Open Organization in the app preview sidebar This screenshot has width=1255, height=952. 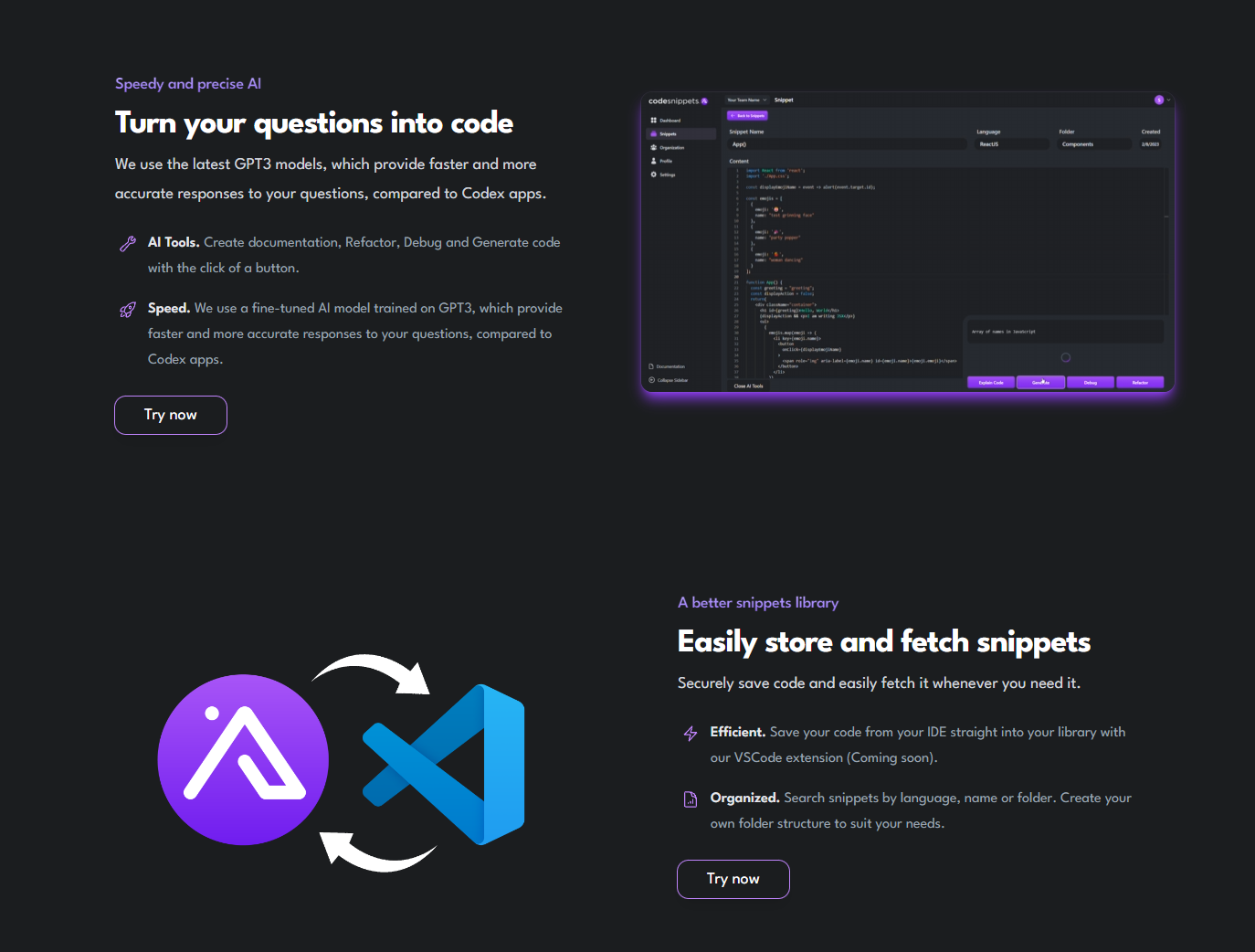[668, 147]
